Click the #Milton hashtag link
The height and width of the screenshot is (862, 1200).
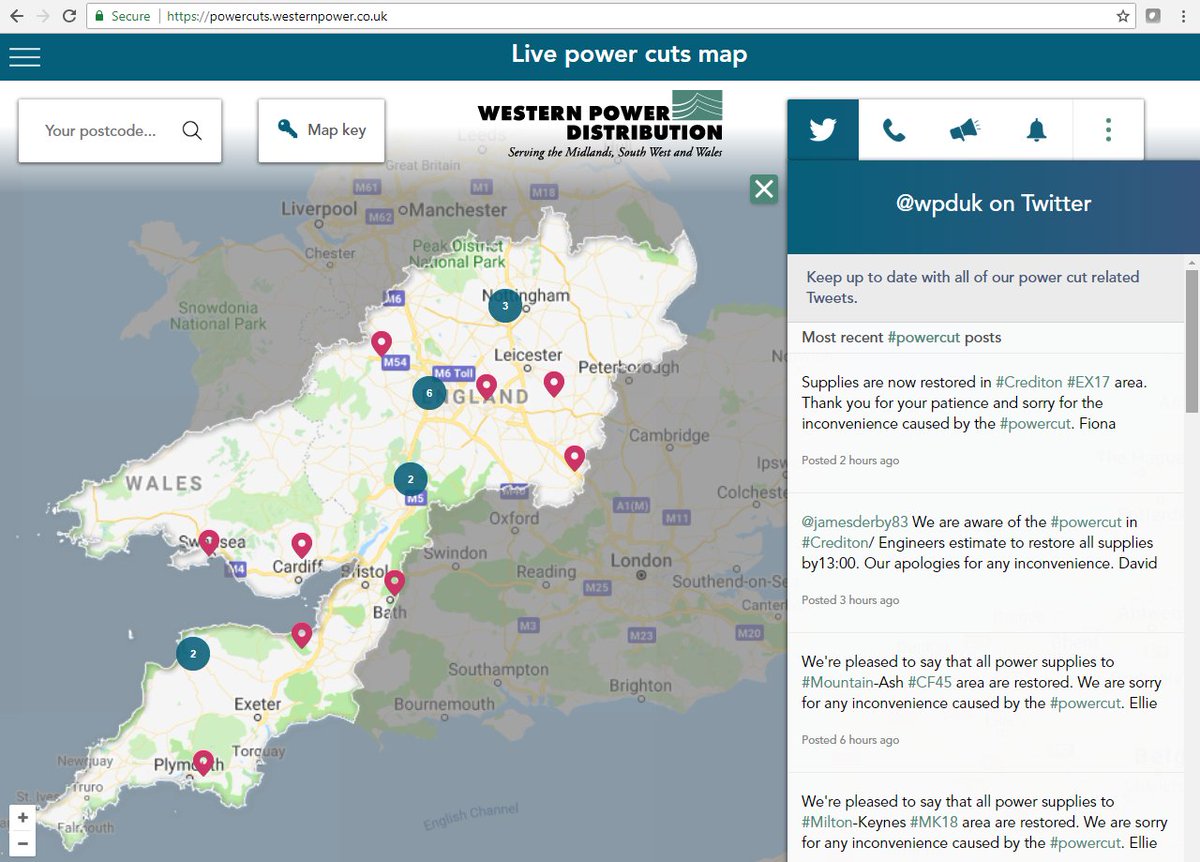coord(827,822)
